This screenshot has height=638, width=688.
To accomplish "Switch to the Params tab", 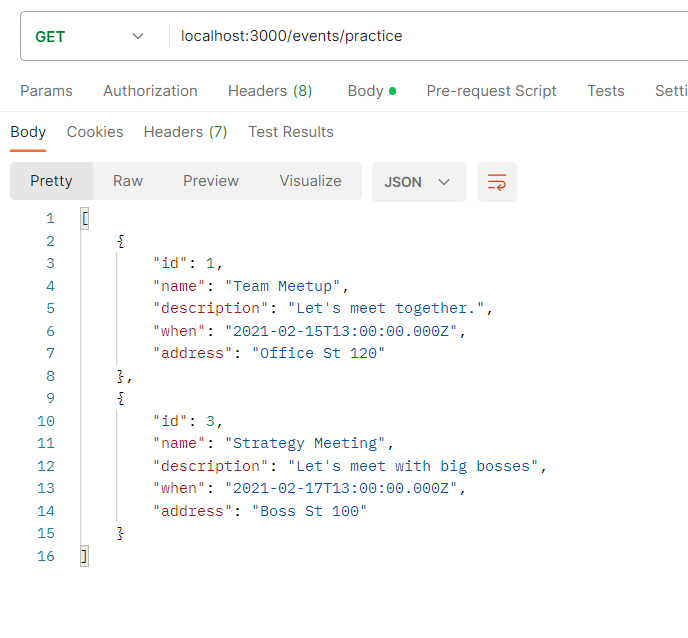I will [46, 91].
